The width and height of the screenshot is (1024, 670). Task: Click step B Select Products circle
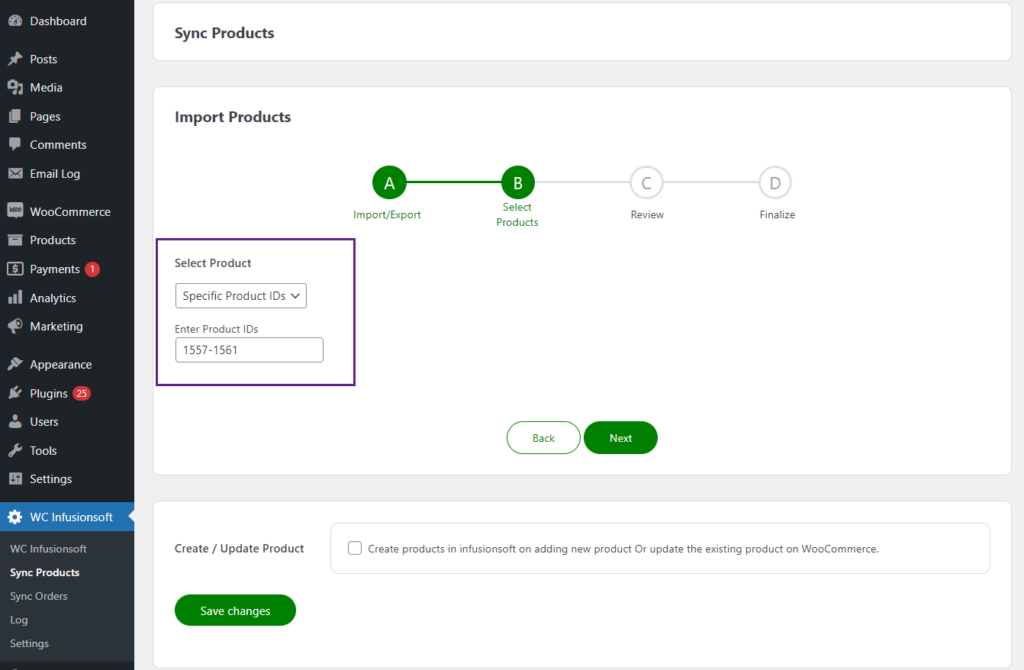(518, 183)
